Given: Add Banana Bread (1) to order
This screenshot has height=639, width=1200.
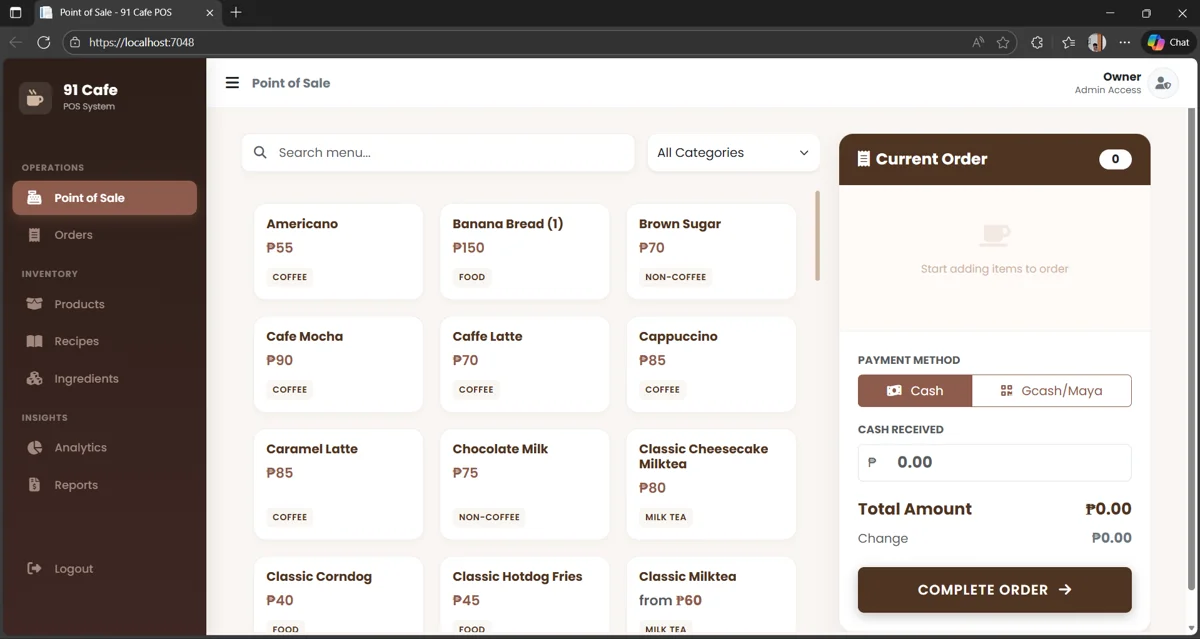Looking at the screenshot, I should (524, 251).
